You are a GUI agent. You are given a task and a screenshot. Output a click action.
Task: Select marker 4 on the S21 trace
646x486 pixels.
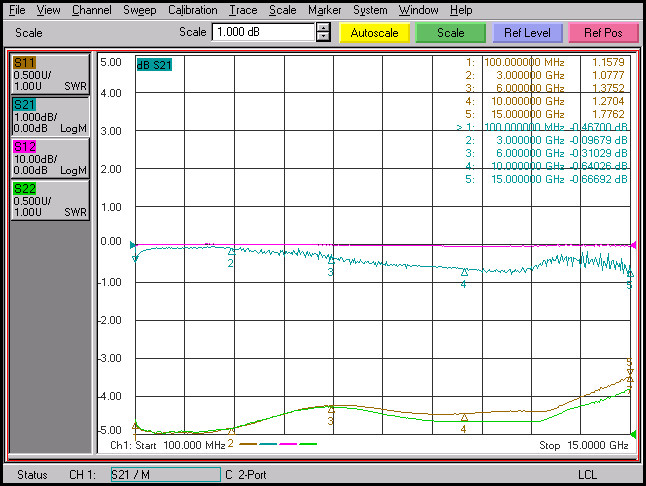[464, 272]
